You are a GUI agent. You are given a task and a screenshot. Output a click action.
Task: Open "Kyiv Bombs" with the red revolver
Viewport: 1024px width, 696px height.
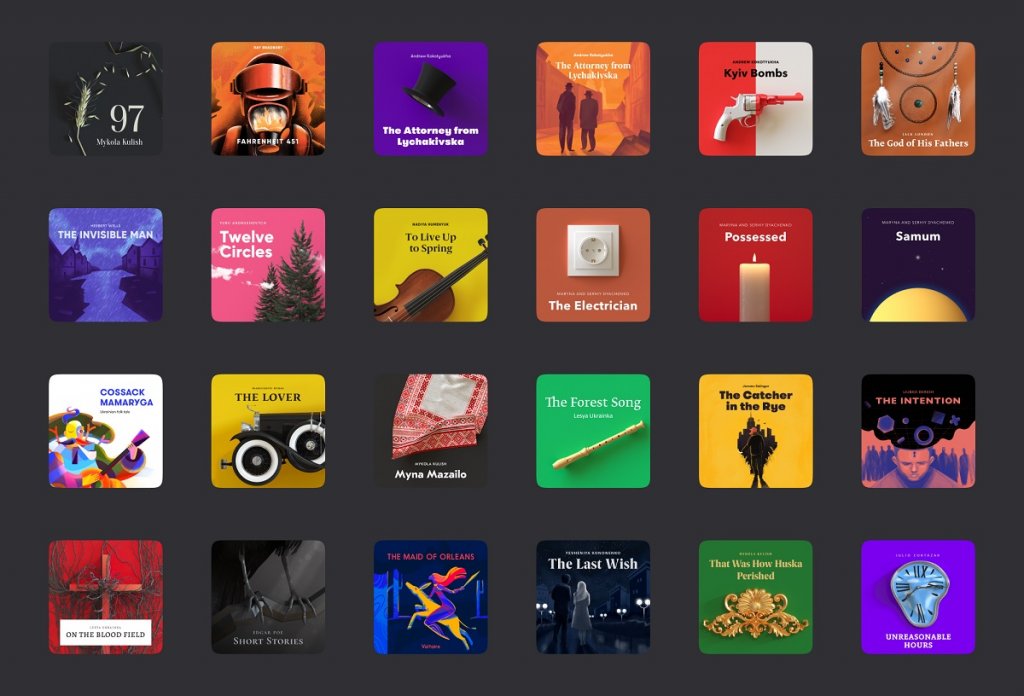tap(755, 100)
